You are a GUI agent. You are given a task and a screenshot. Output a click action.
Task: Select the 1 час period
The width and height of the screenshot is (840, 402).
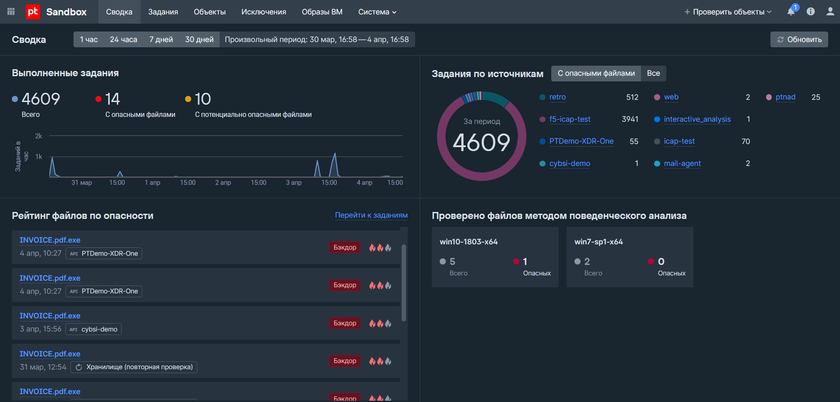pos(87,40)
